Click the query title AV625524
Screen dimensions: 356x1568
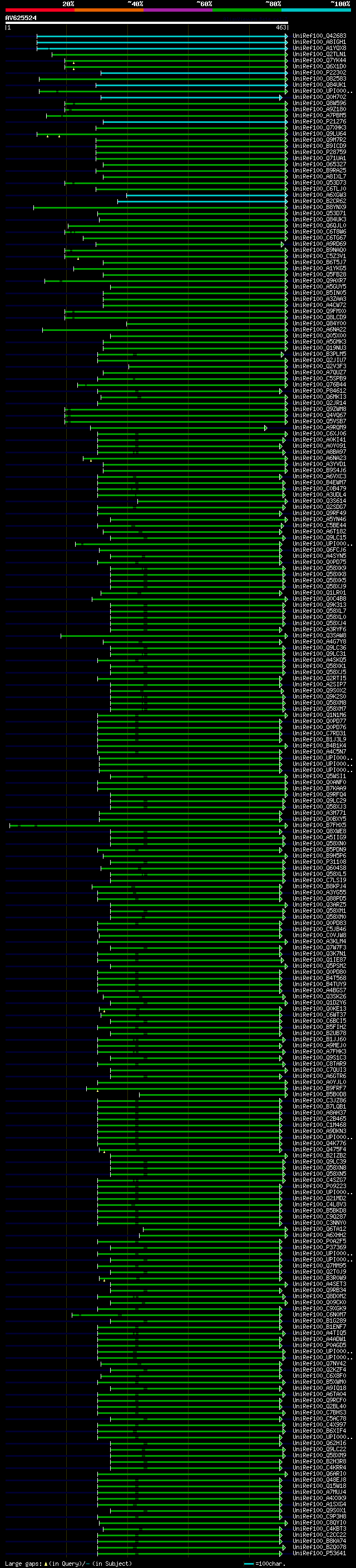pos(21,18)
